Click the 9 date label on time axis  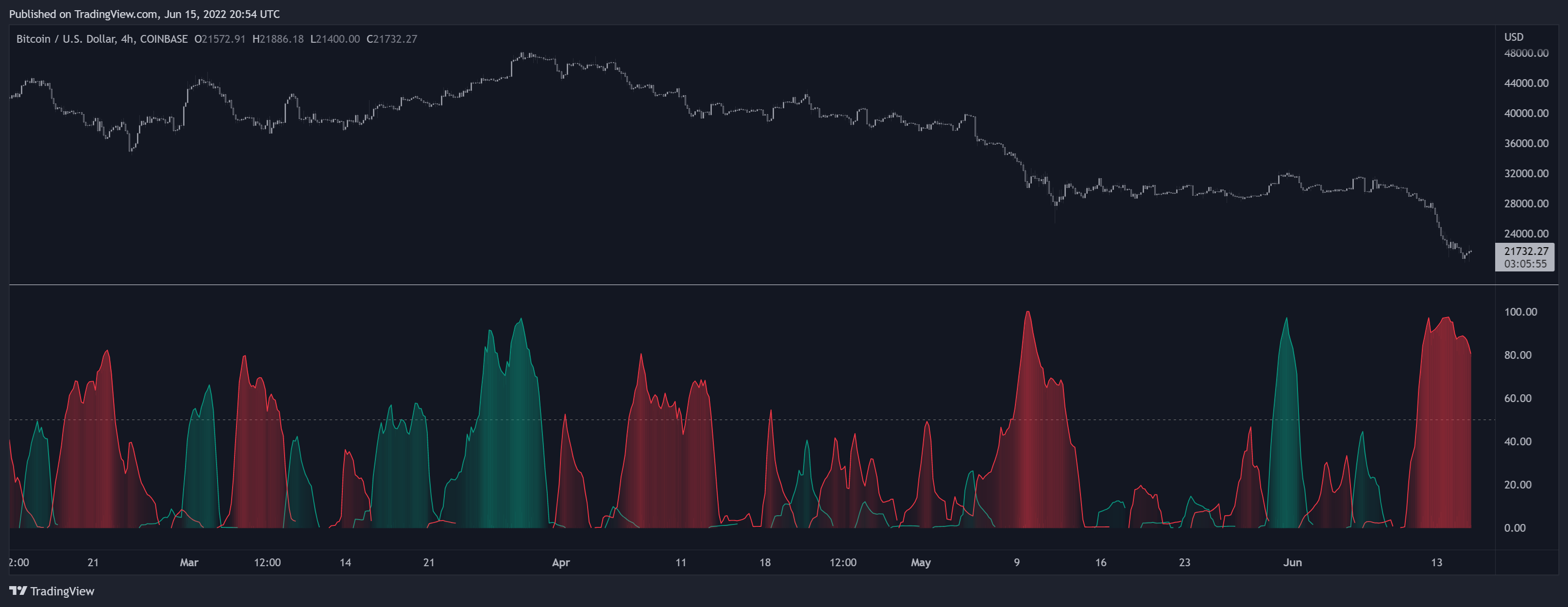pos(1016,562)
